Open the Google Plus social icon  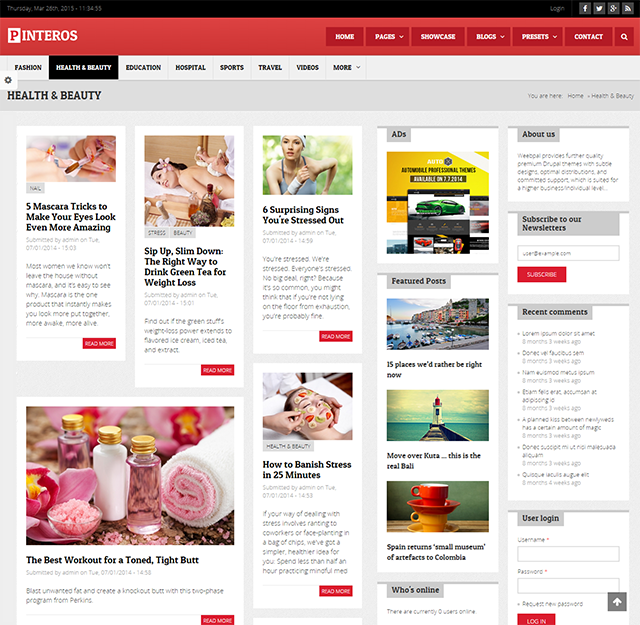pyautogui.click(x=613, y=8)
